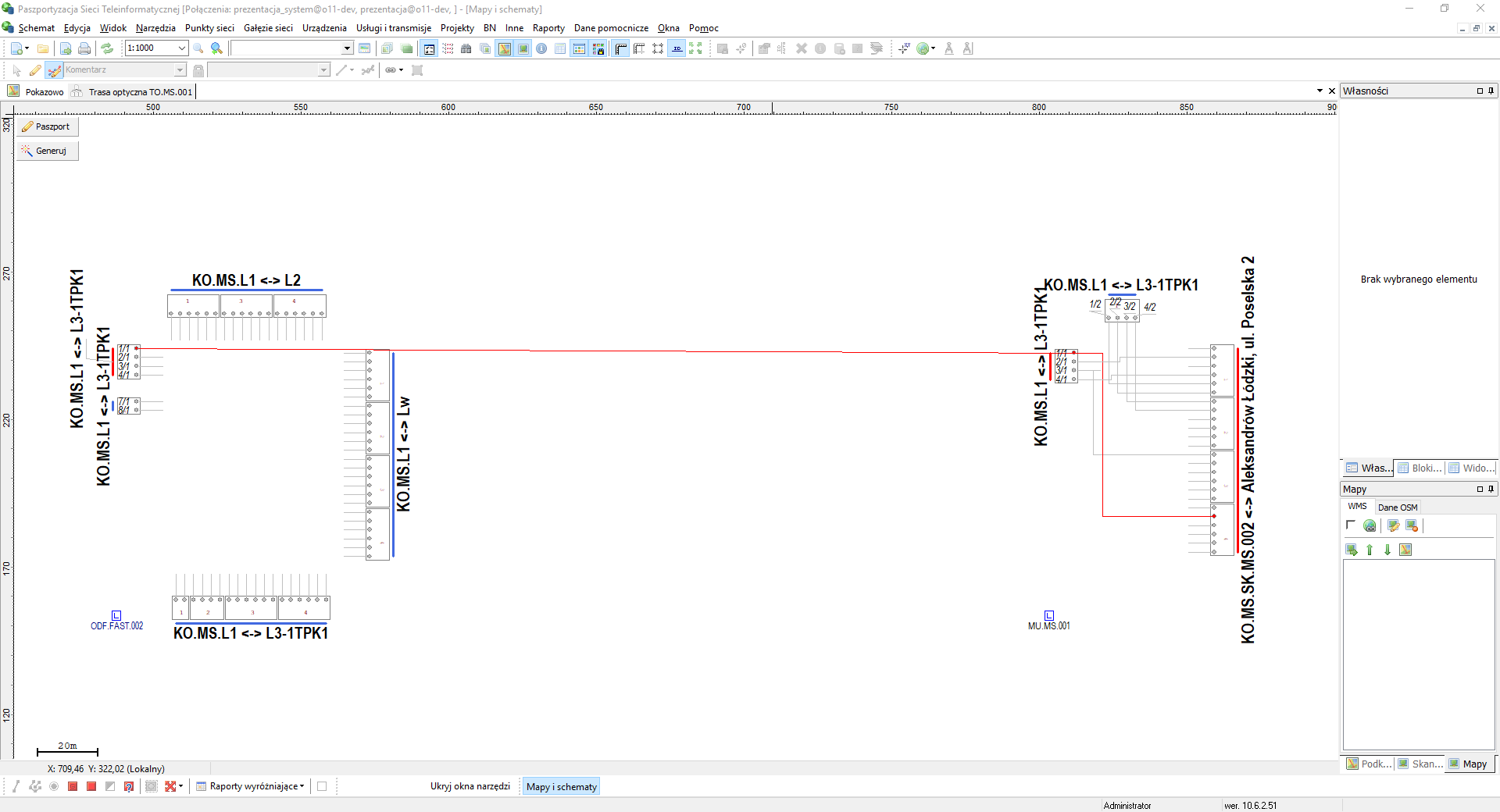Viewport: 1500px width, 812px height.
Task: Click the green up arrow in Mapy panel
Action: coord(1370,550)
